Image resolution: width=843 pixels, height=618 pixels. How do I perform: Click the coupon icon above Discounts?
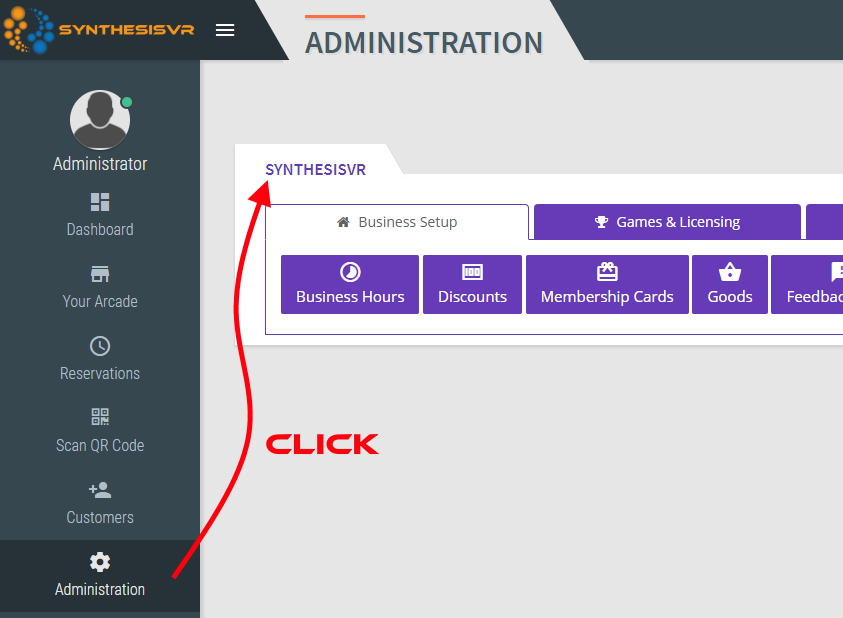pyautogui.click(x=473, y=272)
